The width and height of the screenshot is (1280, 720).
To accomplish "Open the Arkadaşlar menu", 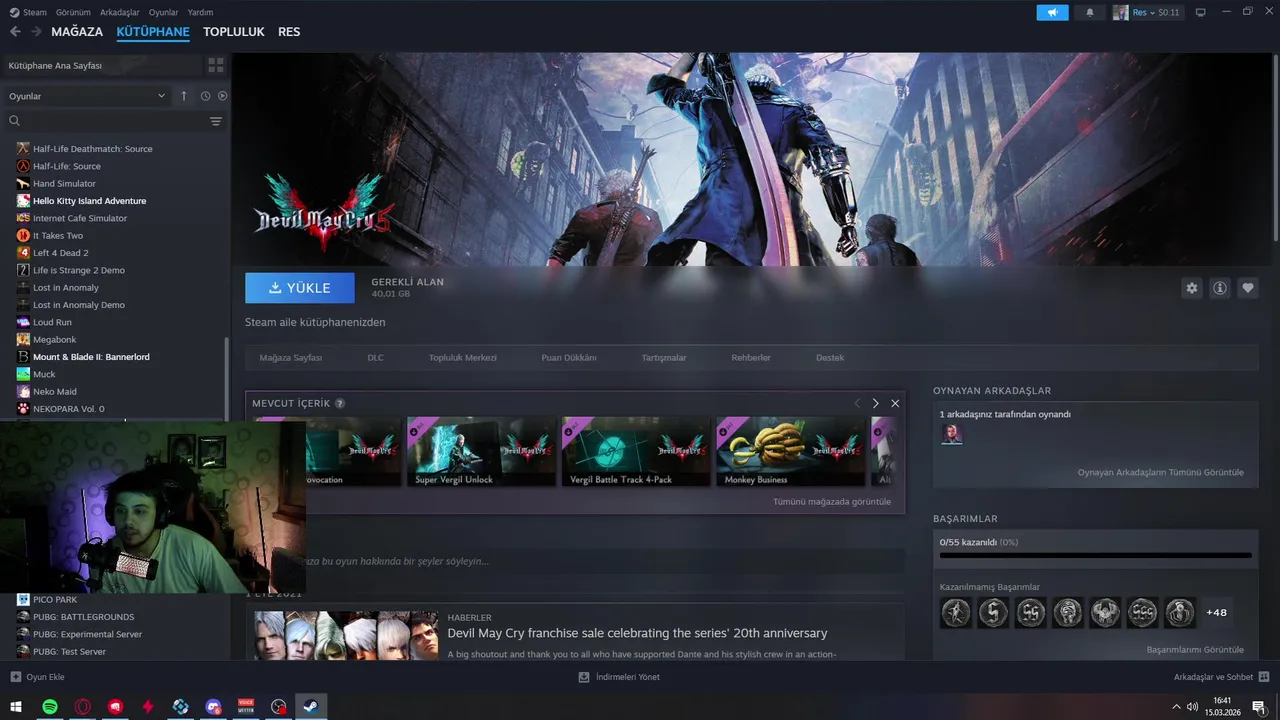I will (x=120, y=12).
